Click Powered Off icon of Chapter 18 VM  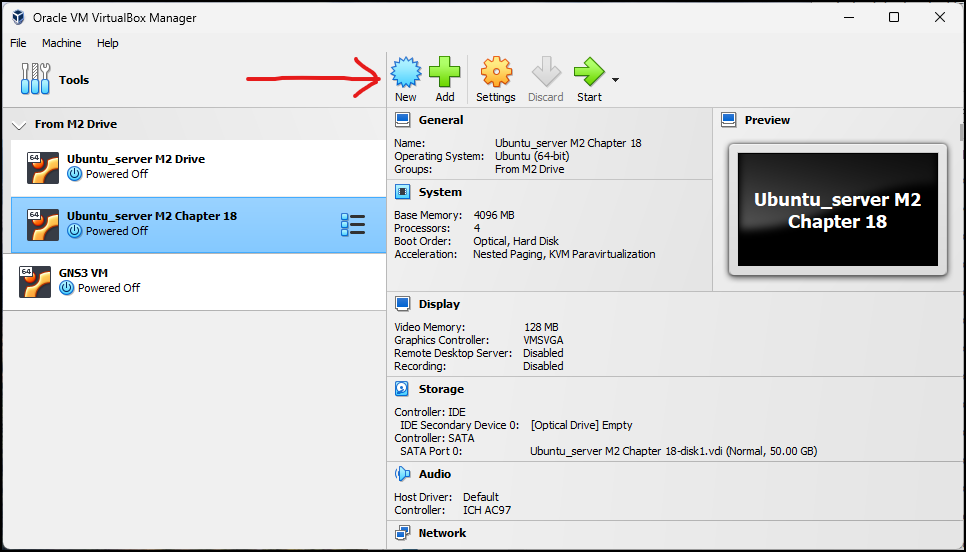pos(75,231)
